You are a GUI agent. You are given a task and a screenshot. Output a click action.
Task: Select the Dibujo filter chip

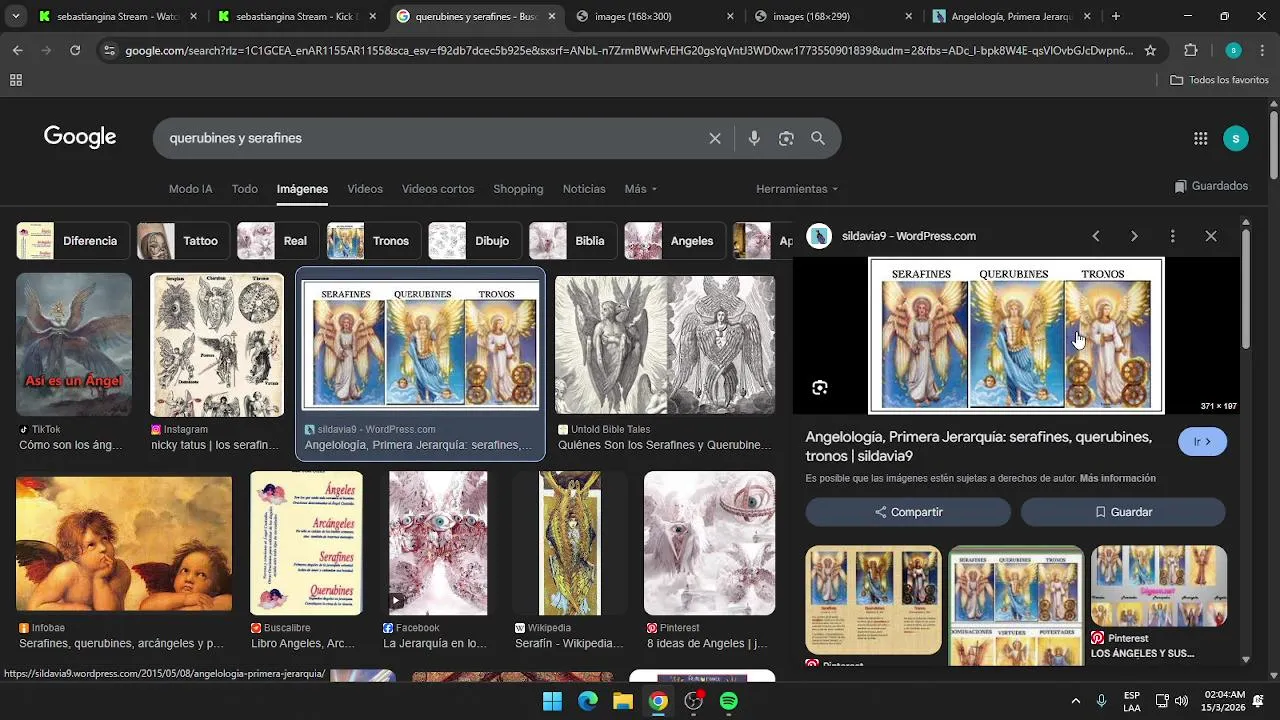[475, 241]
